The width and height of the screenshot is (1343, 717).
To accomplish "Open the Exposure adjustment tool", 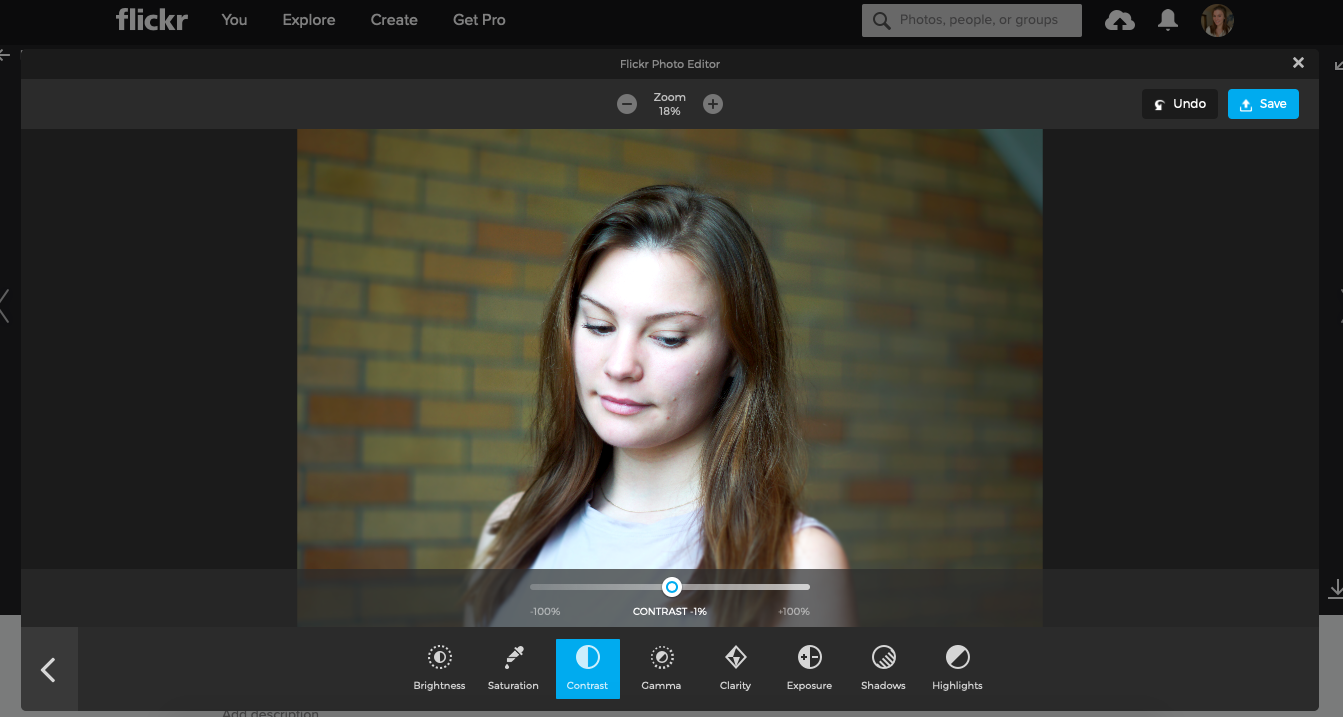I will coord(809,667).
